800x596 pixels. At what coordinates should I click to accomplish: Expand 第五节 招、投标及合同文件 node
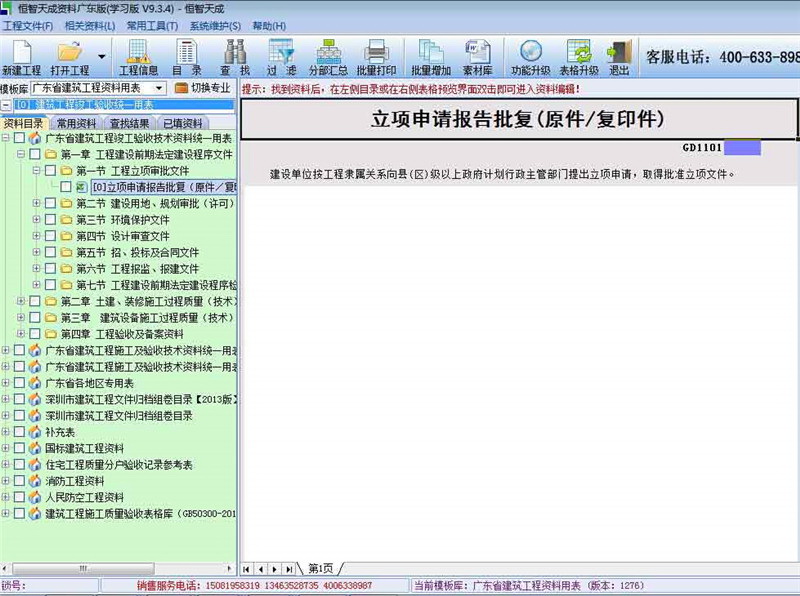[36, 252]
